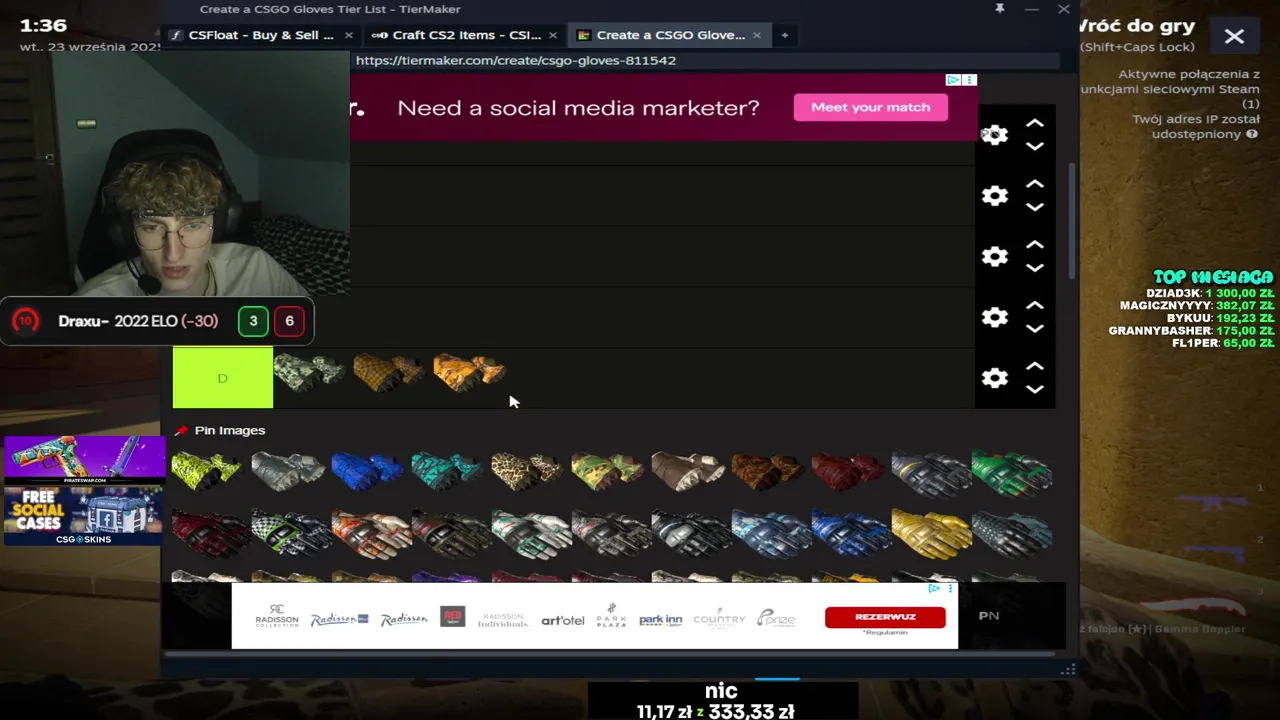Close the CSFloat tab
This screenshot has height=720, width=1280.
(349, 35)
